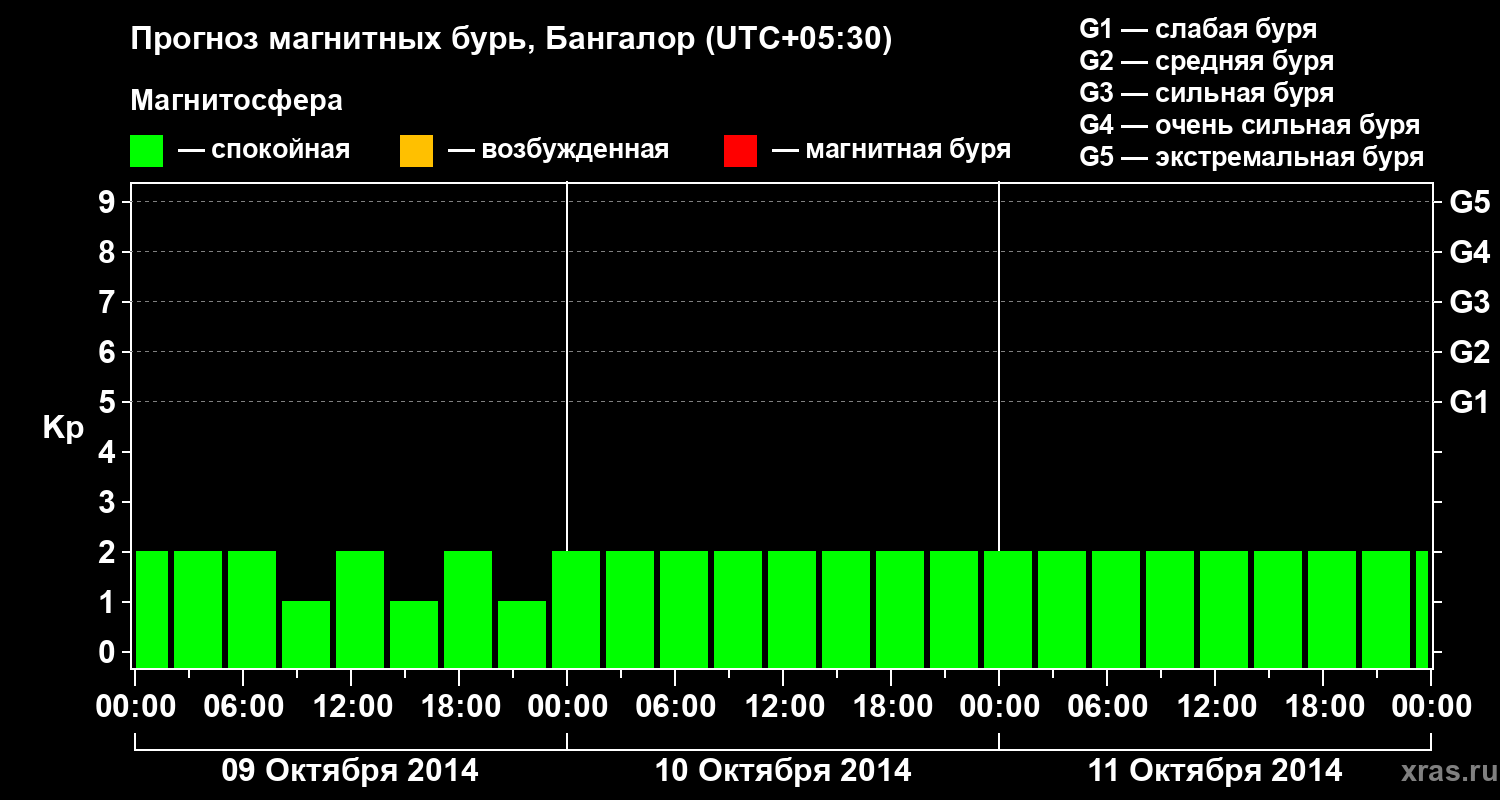
Task: Click the '11 Октября 2014' date label
Action: pyautogui.click(x=1215, y=771)
